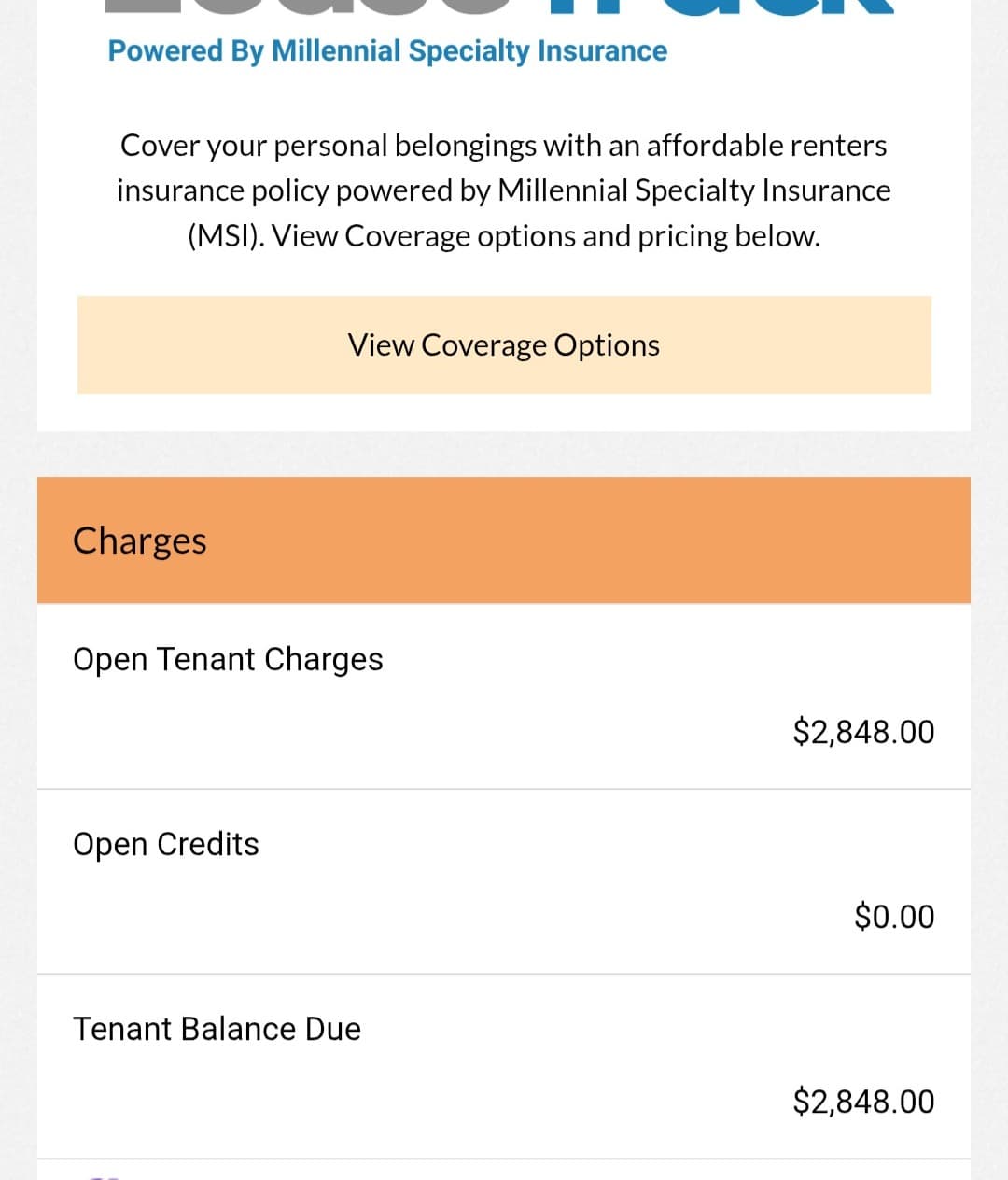Click "insurance policy" starting the description's second line

(222, 190)
